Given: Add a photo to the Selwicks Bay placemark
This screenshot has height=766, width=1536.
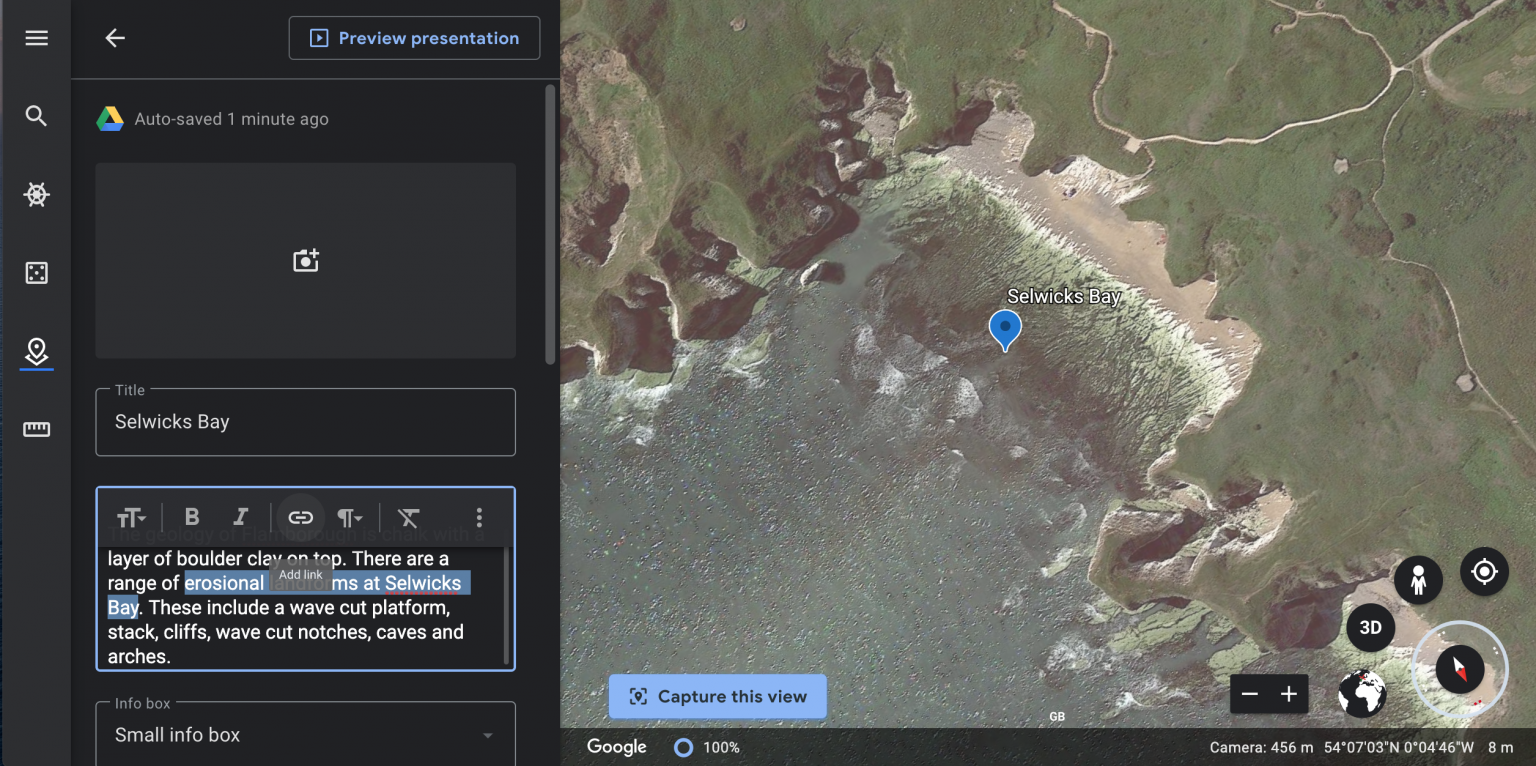Looking at the screenshot, I should (x=305, y=260).
